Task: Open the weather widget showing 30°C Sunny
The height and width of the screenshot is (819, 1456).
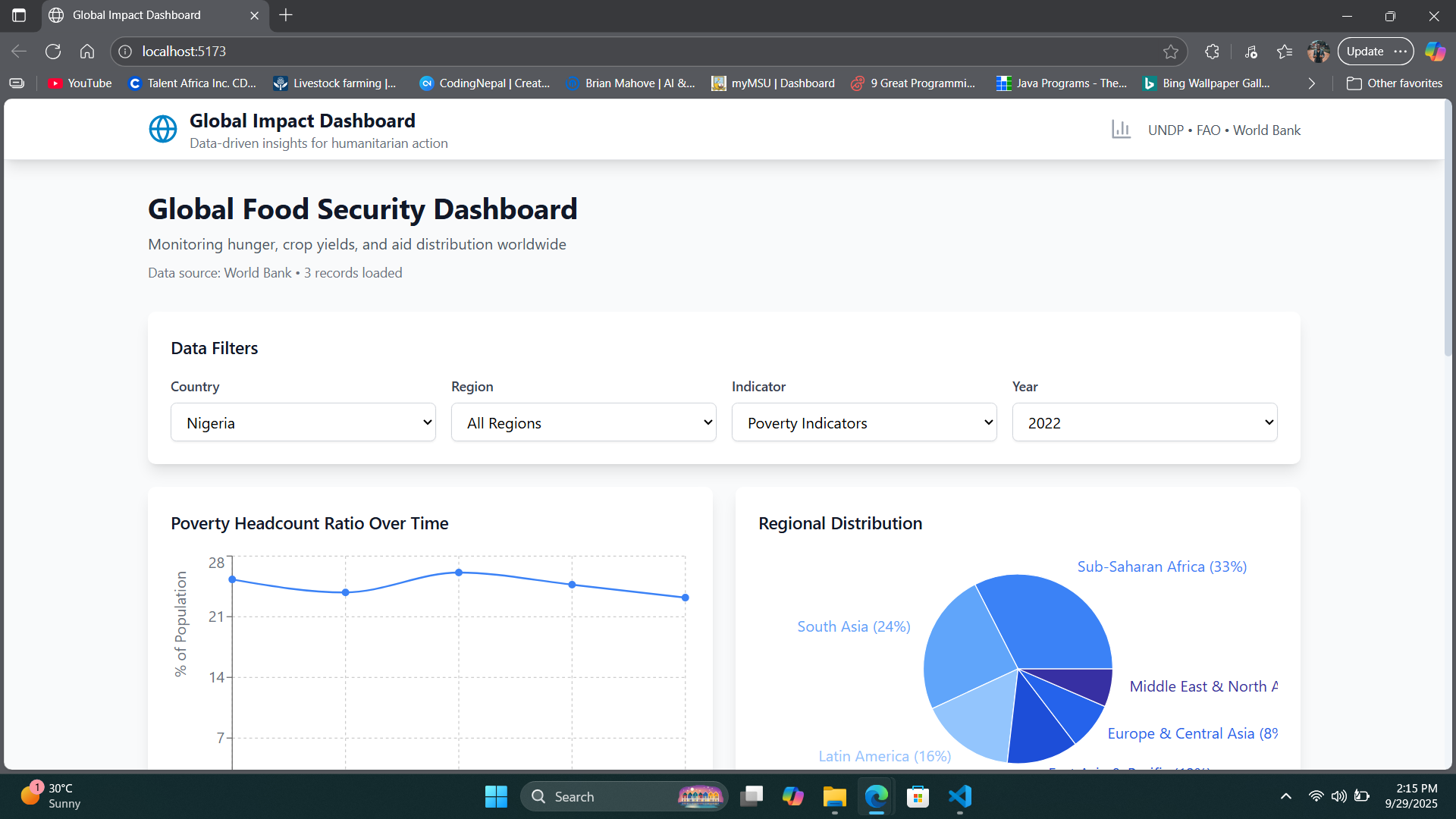Action: (52, 796)
